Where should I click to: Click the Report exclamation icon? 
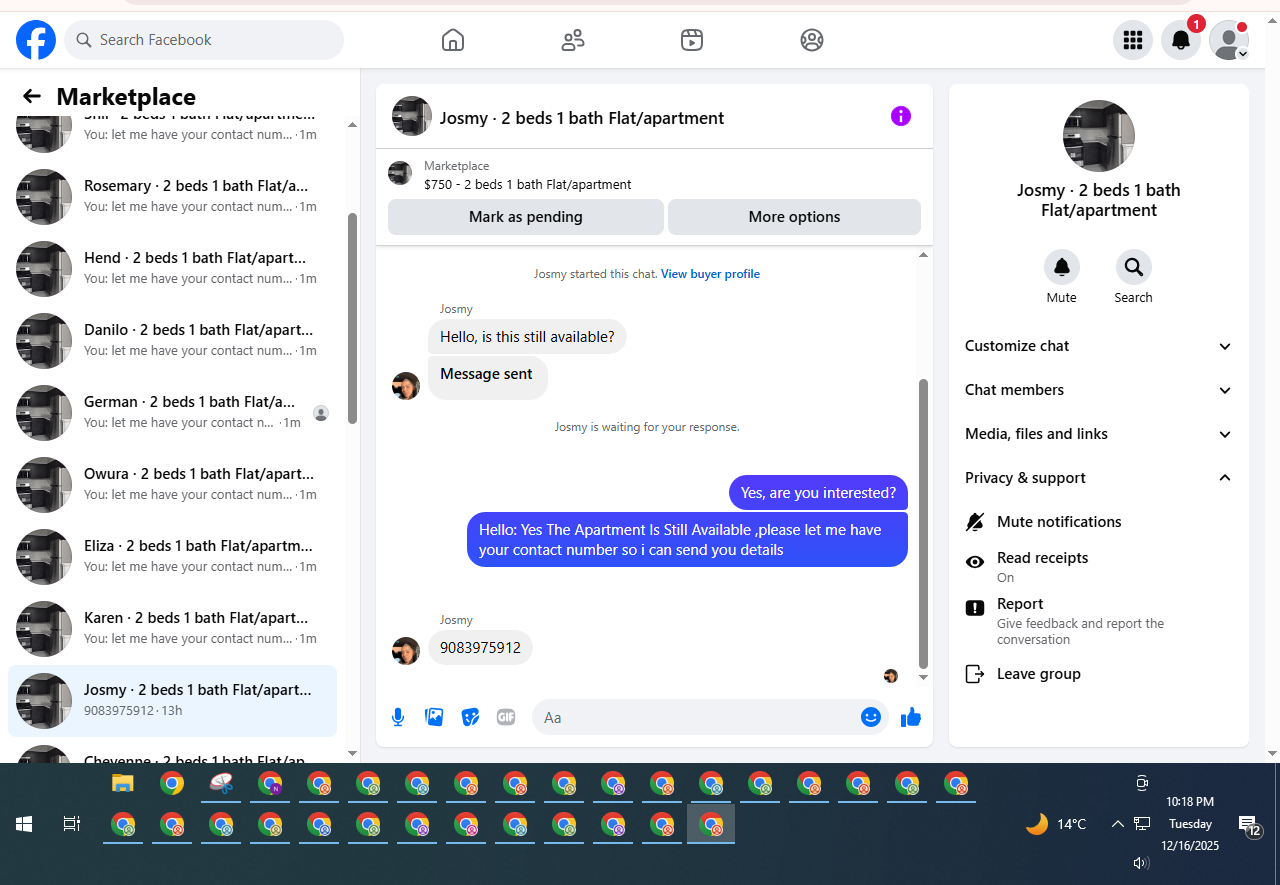click(975, 608)
